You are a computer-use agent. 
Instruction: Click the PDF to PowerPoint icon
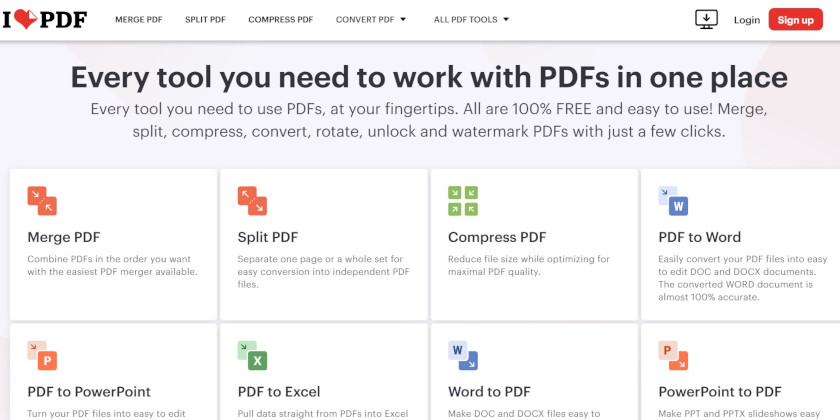click(42, 355)
